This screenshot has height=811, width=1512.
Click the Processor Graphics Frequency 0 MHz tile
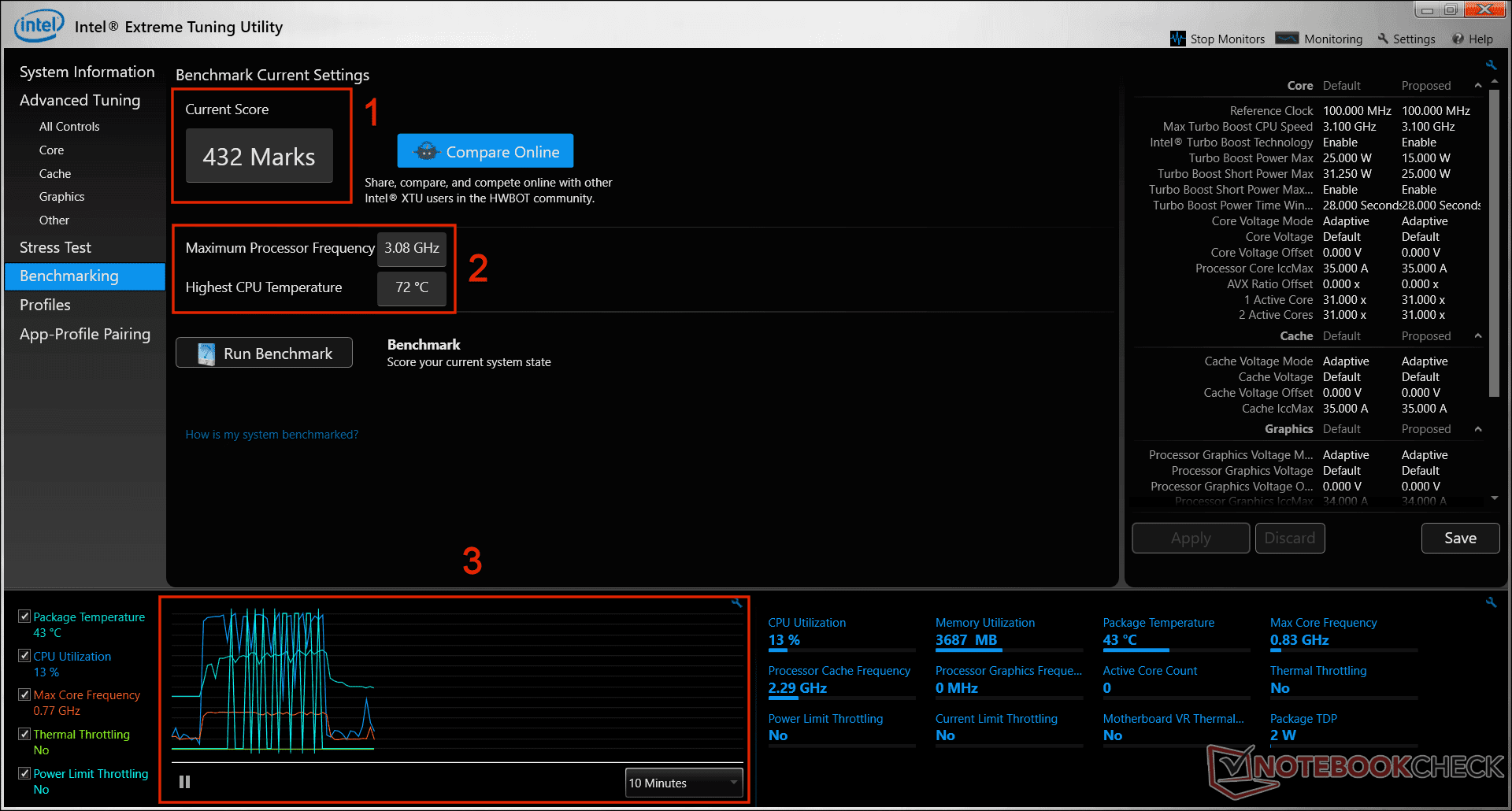click(x=1008, y=681)
